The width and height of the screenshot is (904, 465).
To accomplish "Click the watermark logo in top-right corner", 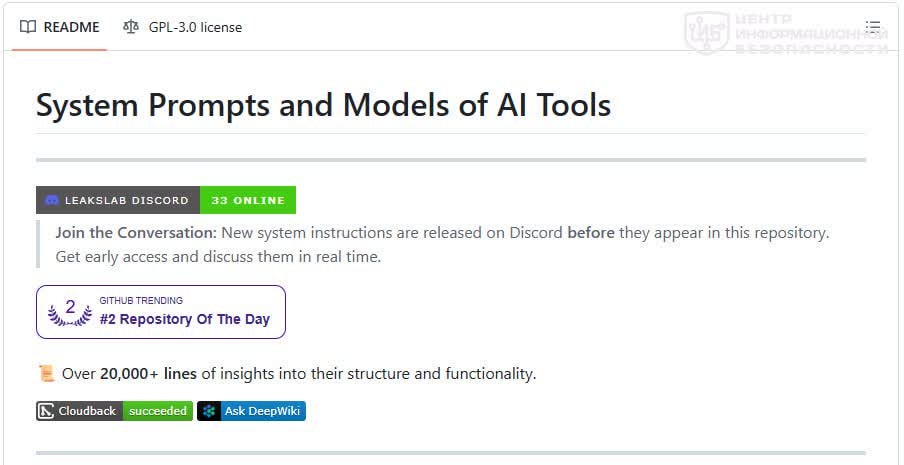I will tap(706, 32).
